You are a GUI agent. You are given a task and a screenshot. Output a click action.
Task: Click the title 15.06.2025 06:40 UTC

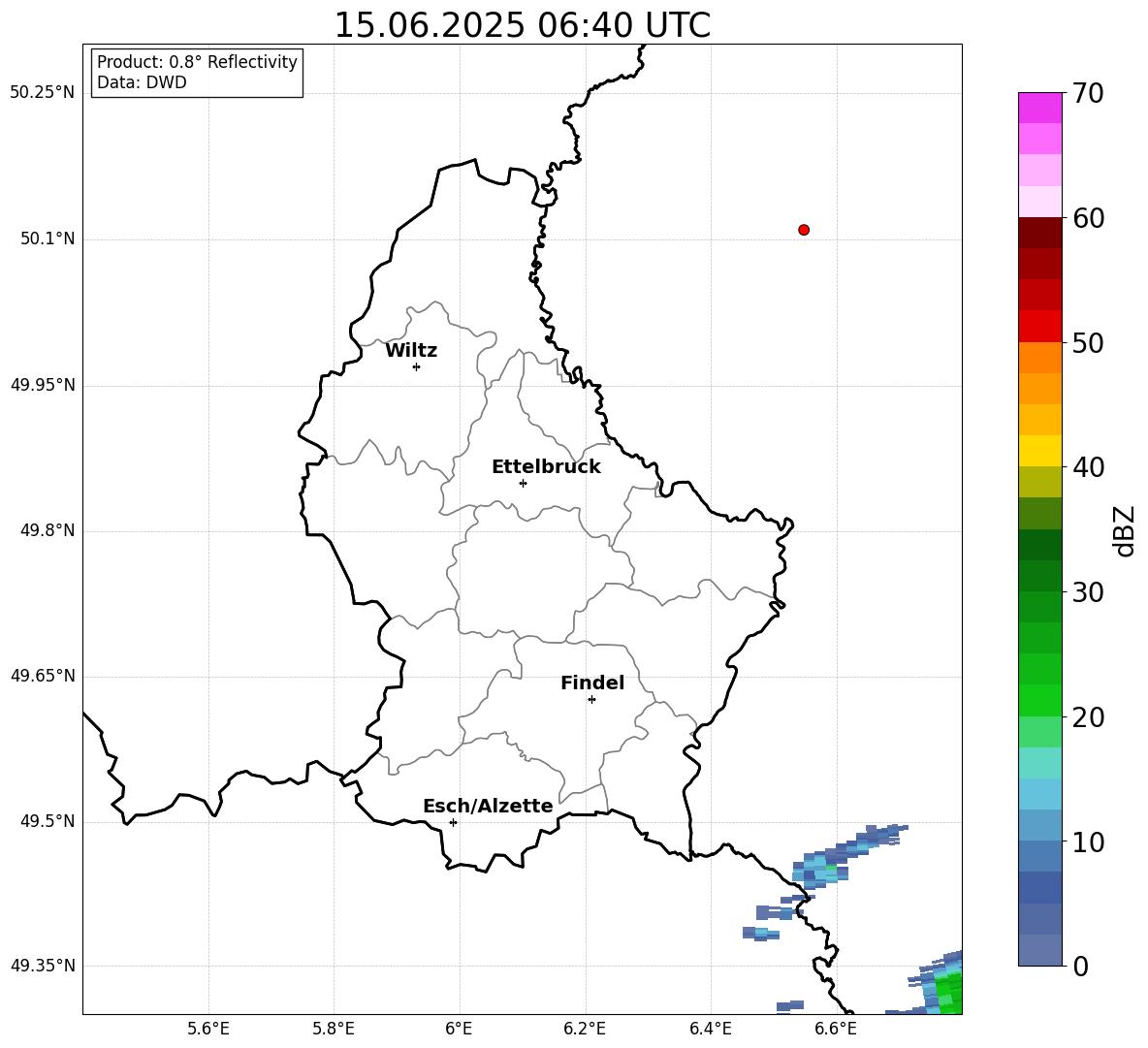(523, 25)
